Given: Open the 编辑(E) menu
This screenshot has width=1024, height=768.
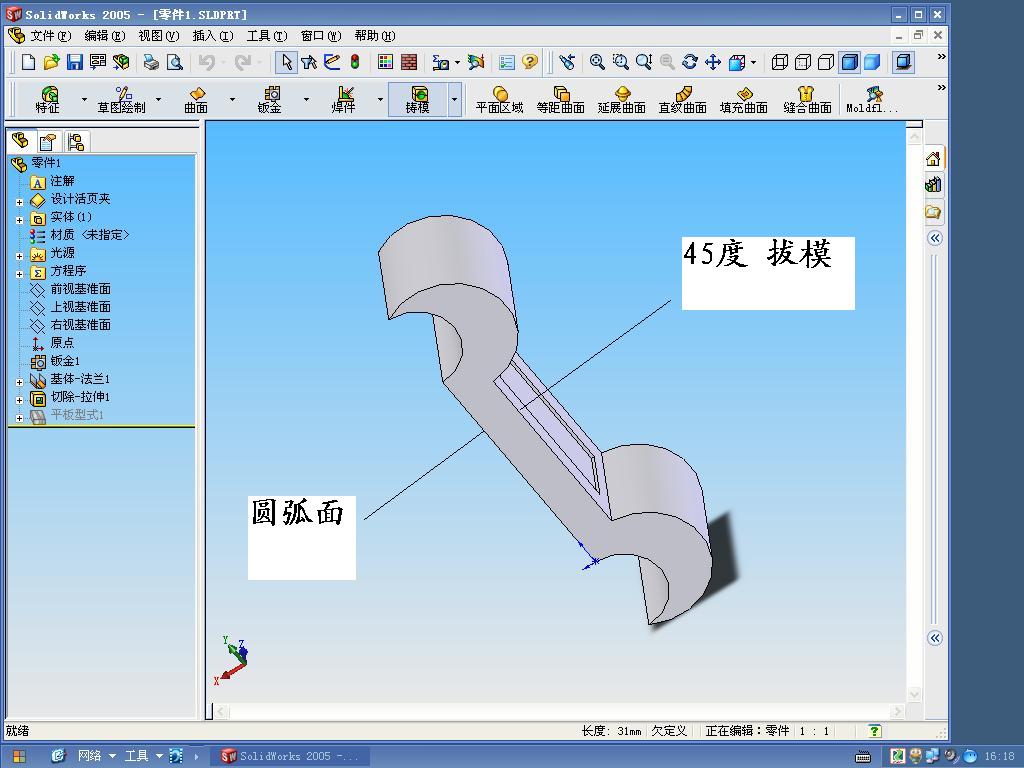Looking at the screenshot, I should [x=104, y=36].
